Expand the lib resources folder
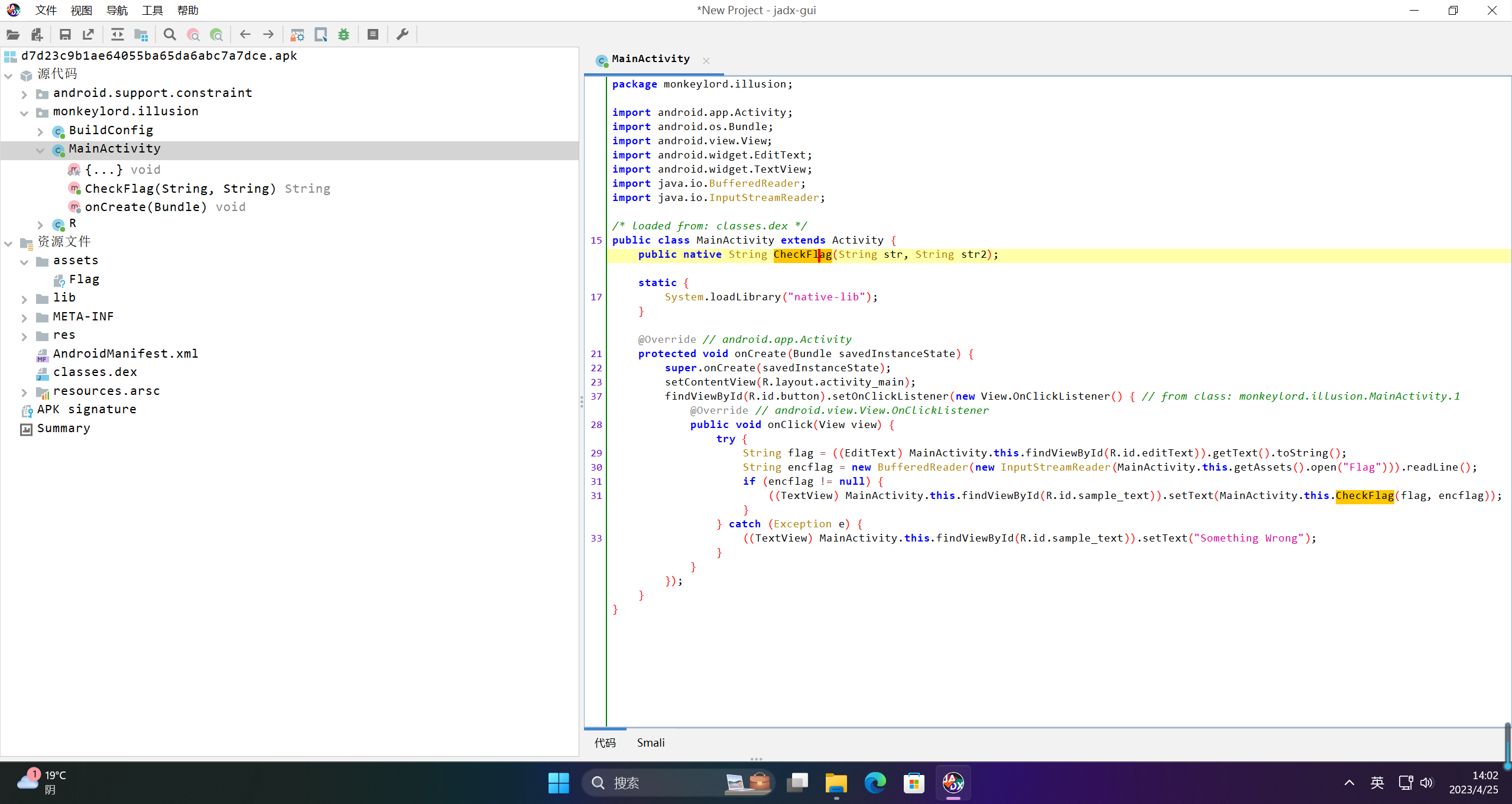The width and height of the screenshot is (1512, 804). [24, 299]
